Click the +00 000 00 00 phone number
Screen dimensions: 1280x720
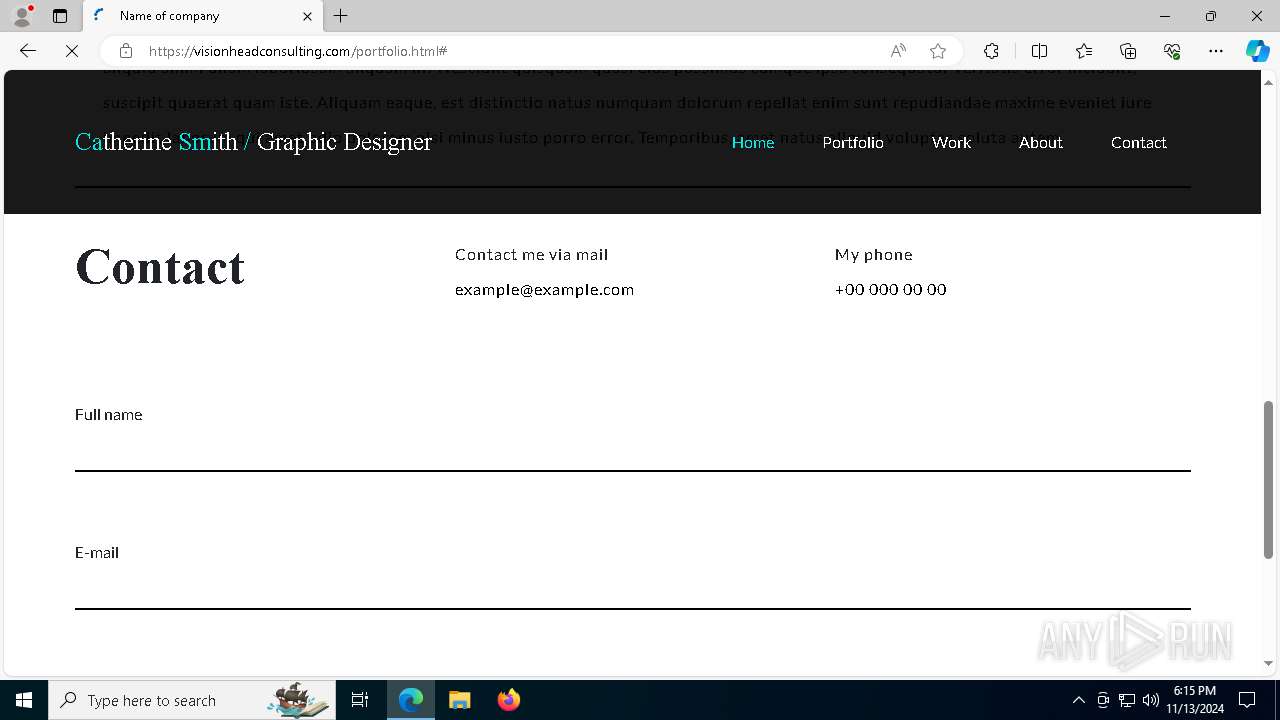(x=890, y=289)
